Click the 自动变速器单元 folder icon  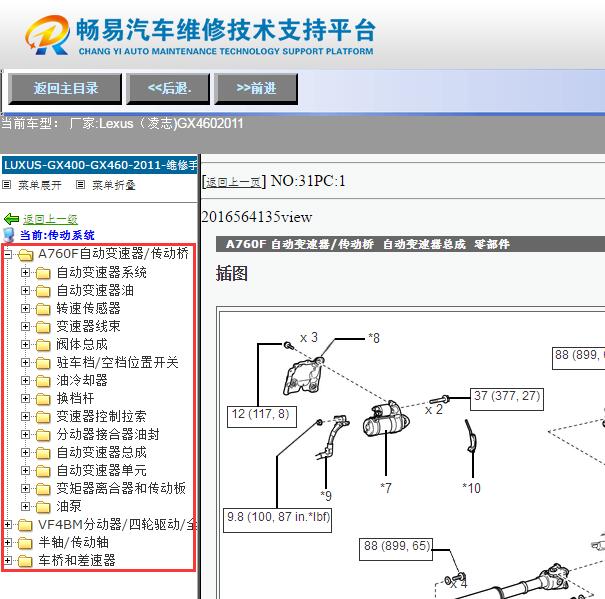coord(43,471)
